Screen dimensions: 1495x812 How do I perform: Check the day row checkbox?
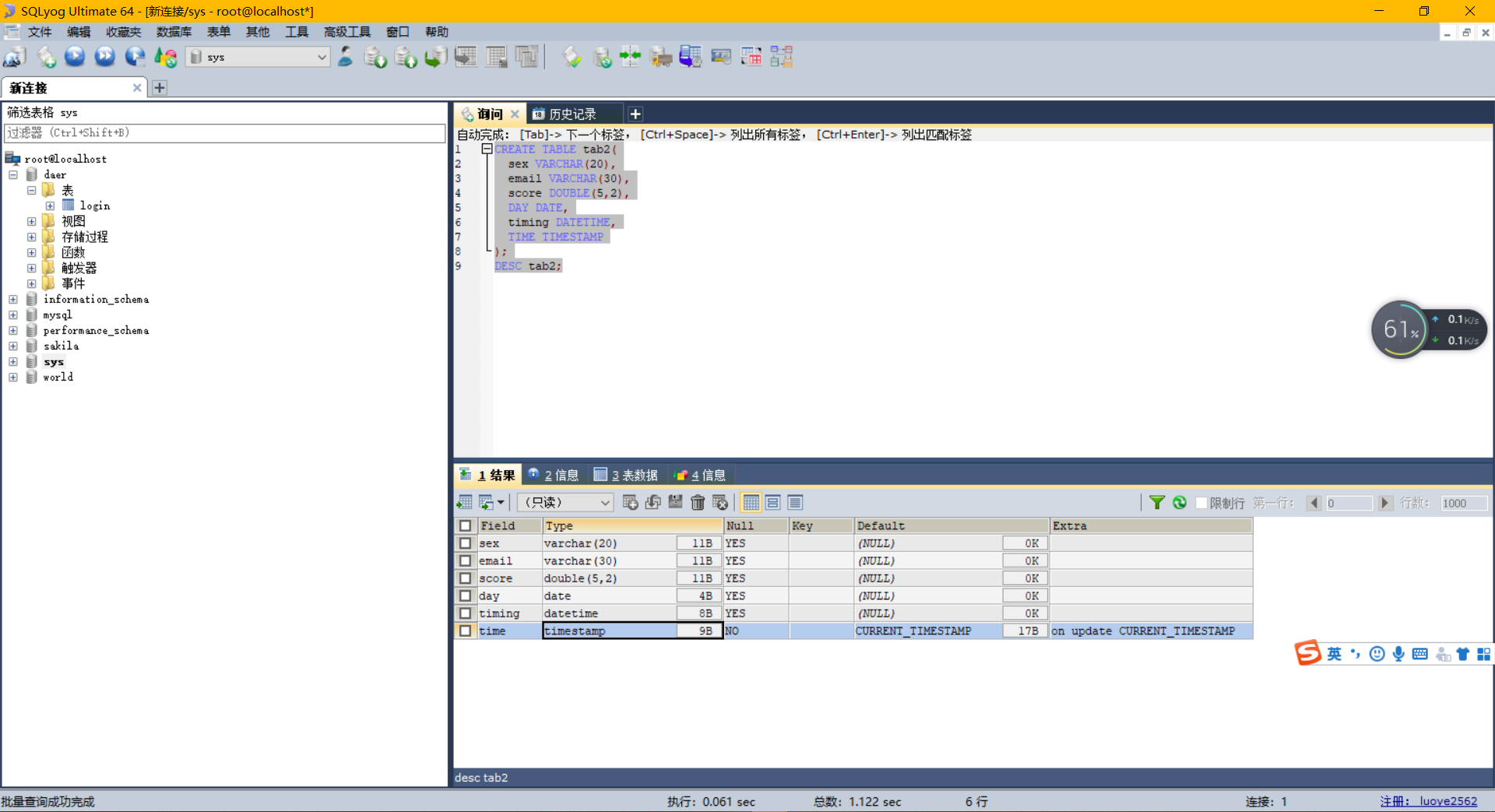click(465, 596)
